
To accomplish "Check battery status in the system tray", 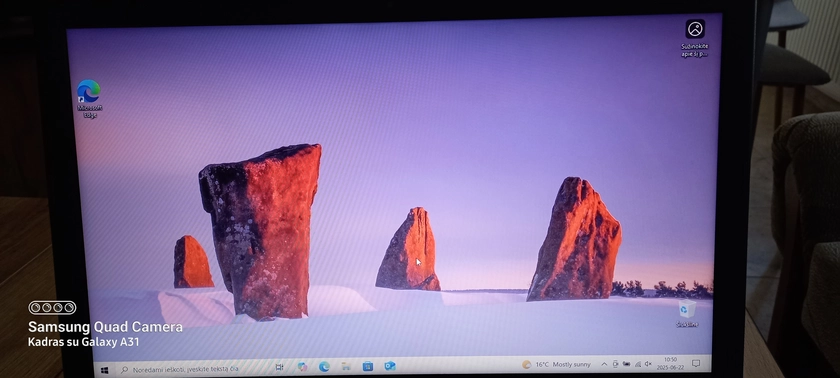I will [626, 364].
